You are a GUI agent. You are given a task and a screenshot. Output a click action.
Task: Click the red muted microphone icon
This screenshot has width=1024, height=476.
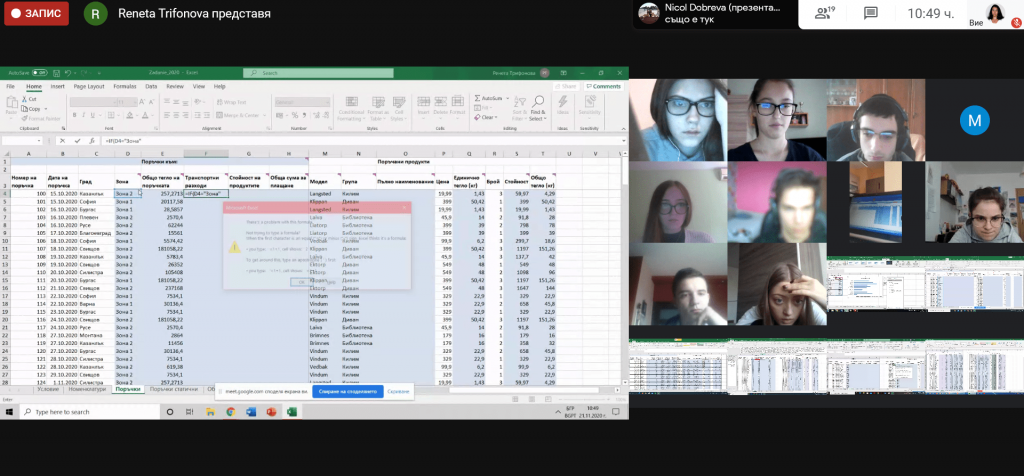point(1016,22)
